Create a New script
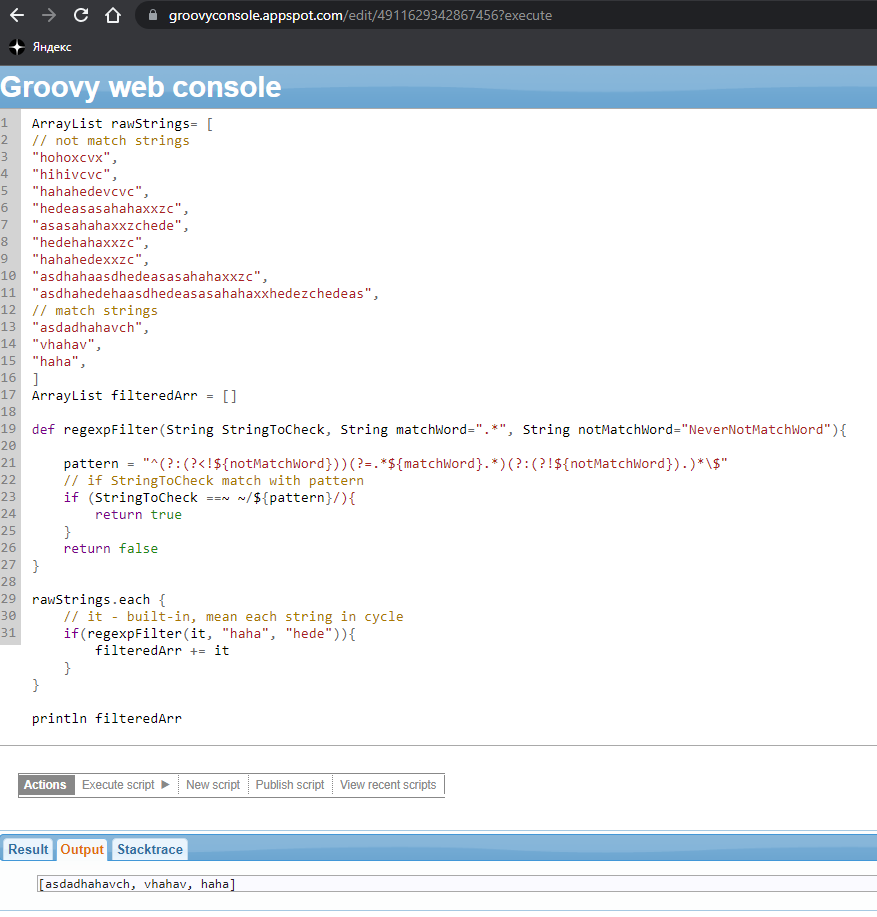 tap(213, 784)
